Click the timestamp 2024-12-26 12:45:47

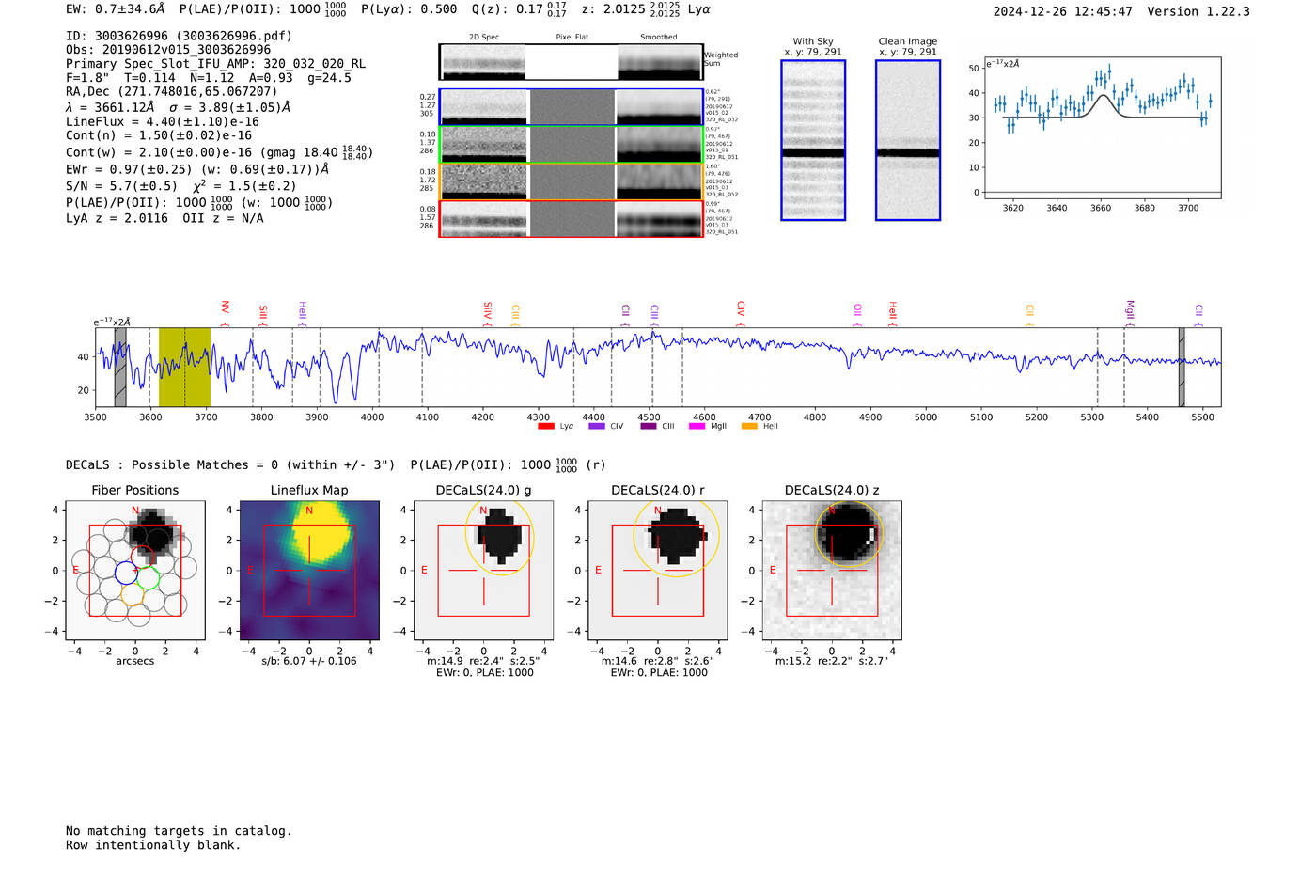[1062, 11]
